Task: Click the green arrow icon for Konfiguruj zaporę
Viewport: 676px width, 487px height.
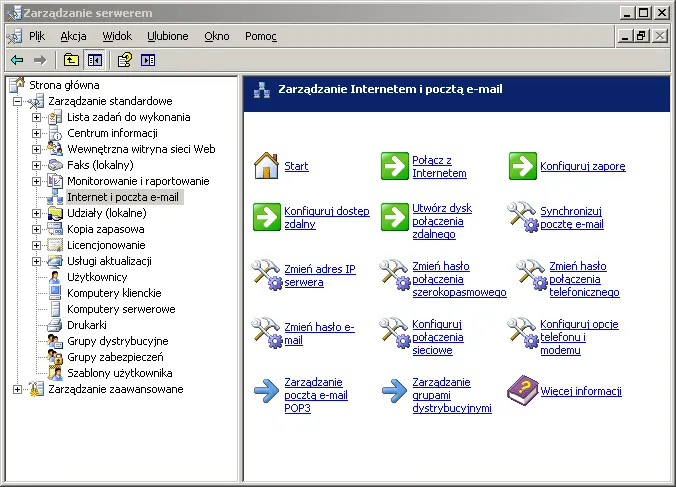Action: pos(523,166)
